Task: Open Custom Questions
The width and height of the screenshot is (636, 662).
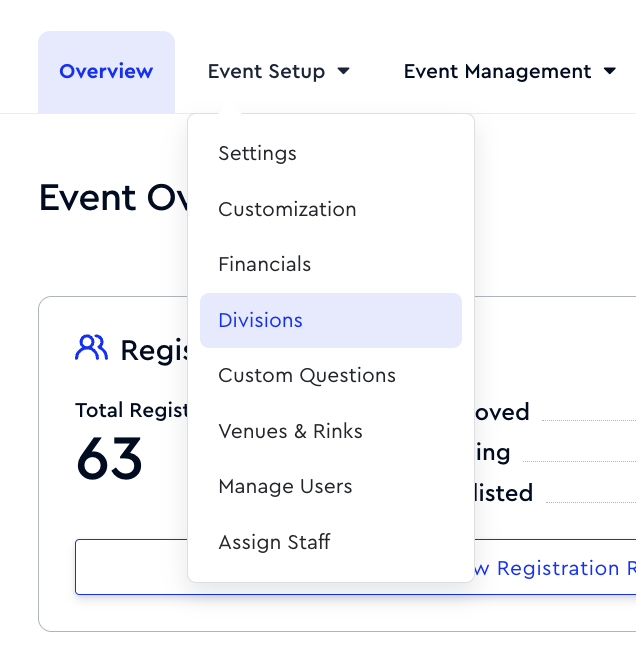Action: pos(331,376)
